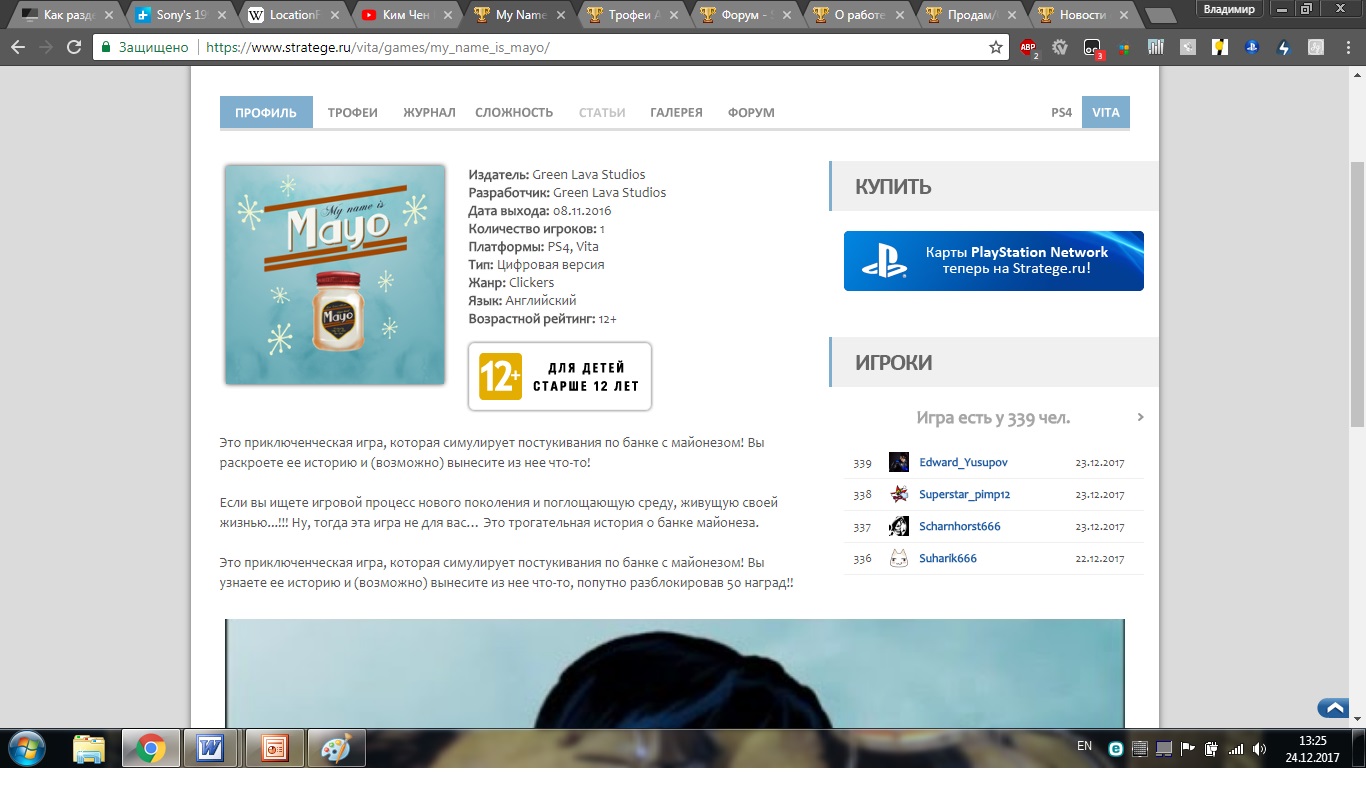Click the PlayStation extension icon in toolbar
1366x792 pixels.
click(1251, 47)
